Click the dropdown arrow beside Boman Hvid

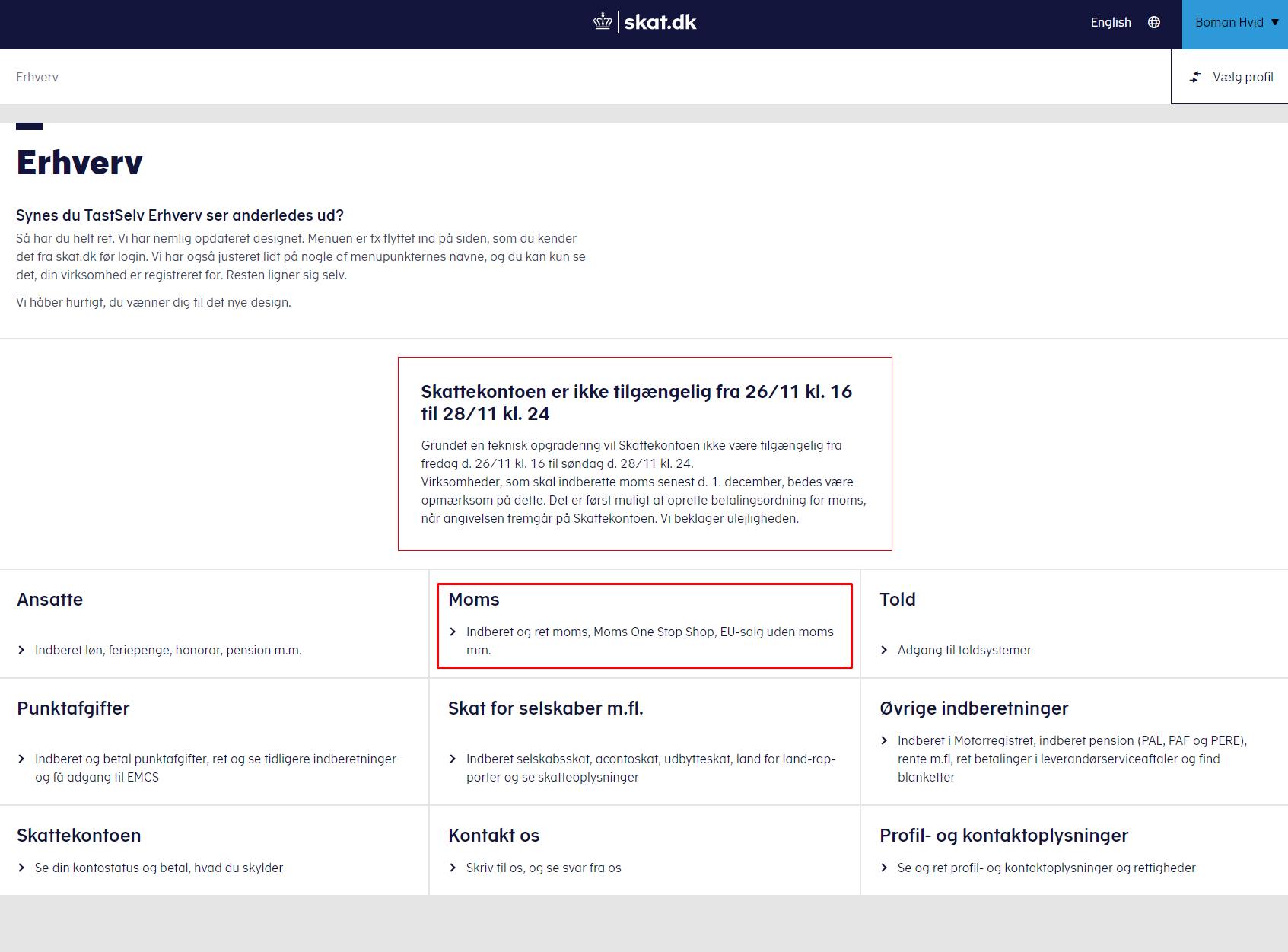click(x=1275, y=22)
